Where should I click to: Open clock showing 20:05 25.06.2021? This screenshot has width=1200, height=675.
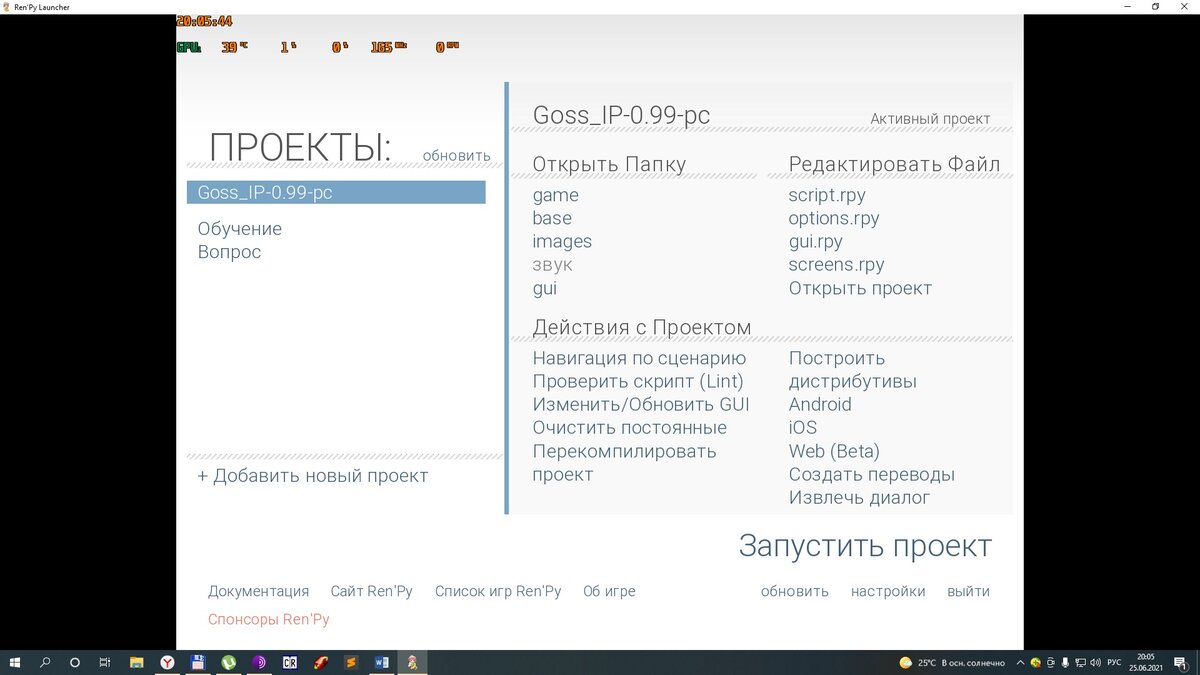coord(1146,663)
